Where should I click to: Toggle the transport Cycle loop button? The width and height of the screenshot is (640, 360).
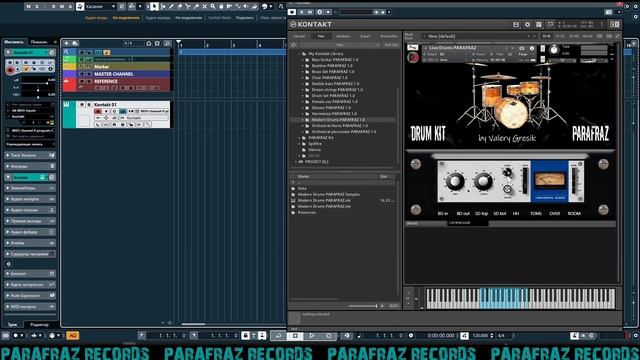pyautogui.click(x=278, y=336)
